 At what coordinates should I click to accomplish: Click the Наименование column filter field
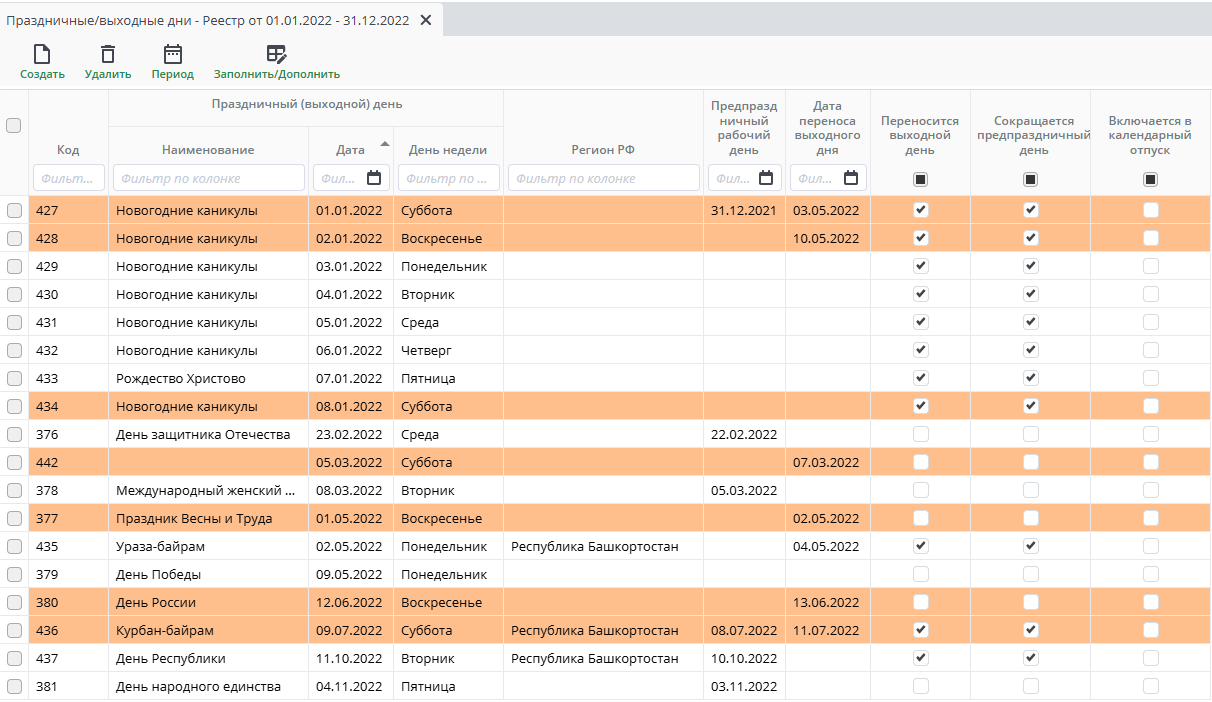click(208, 178)
